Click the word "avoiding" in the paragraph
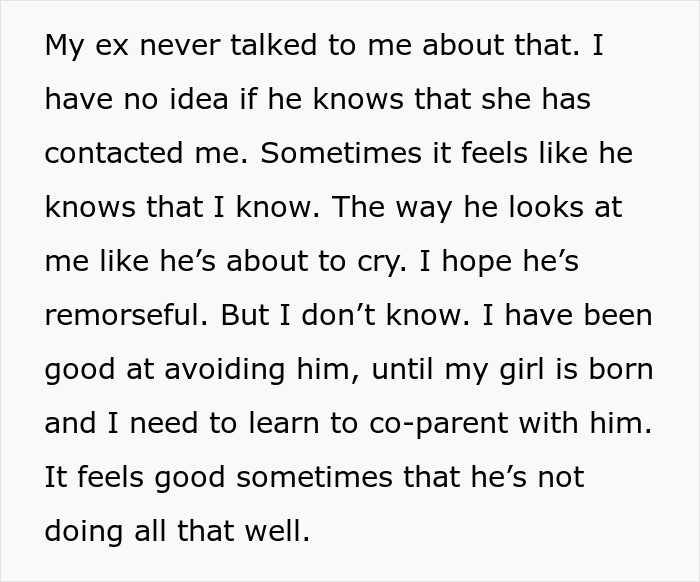The height and width of the screenshot is (582, 700). click(210, 369)
